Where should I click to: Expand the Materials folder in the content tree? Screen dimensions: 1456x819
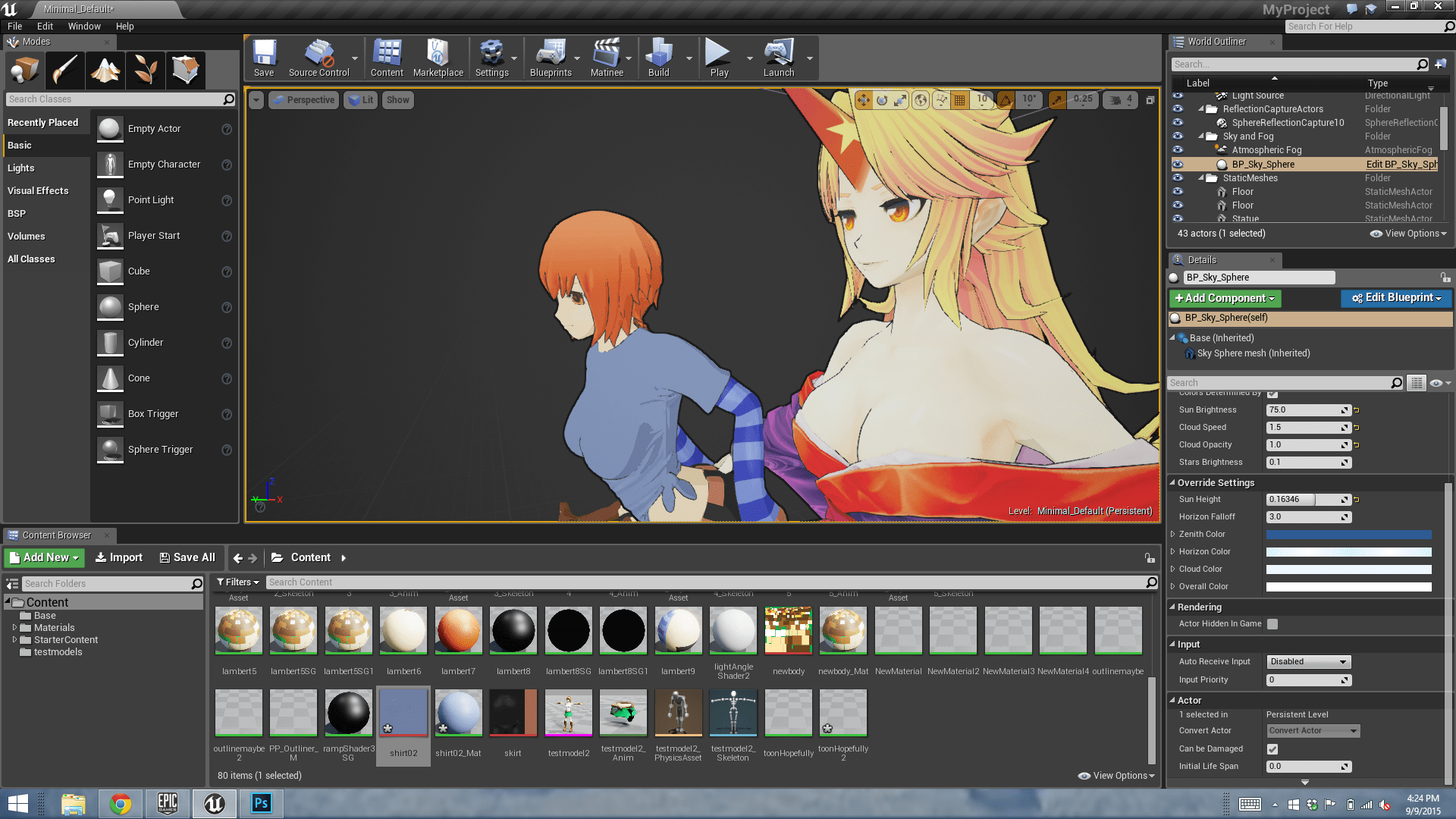(x=14, y=628)
